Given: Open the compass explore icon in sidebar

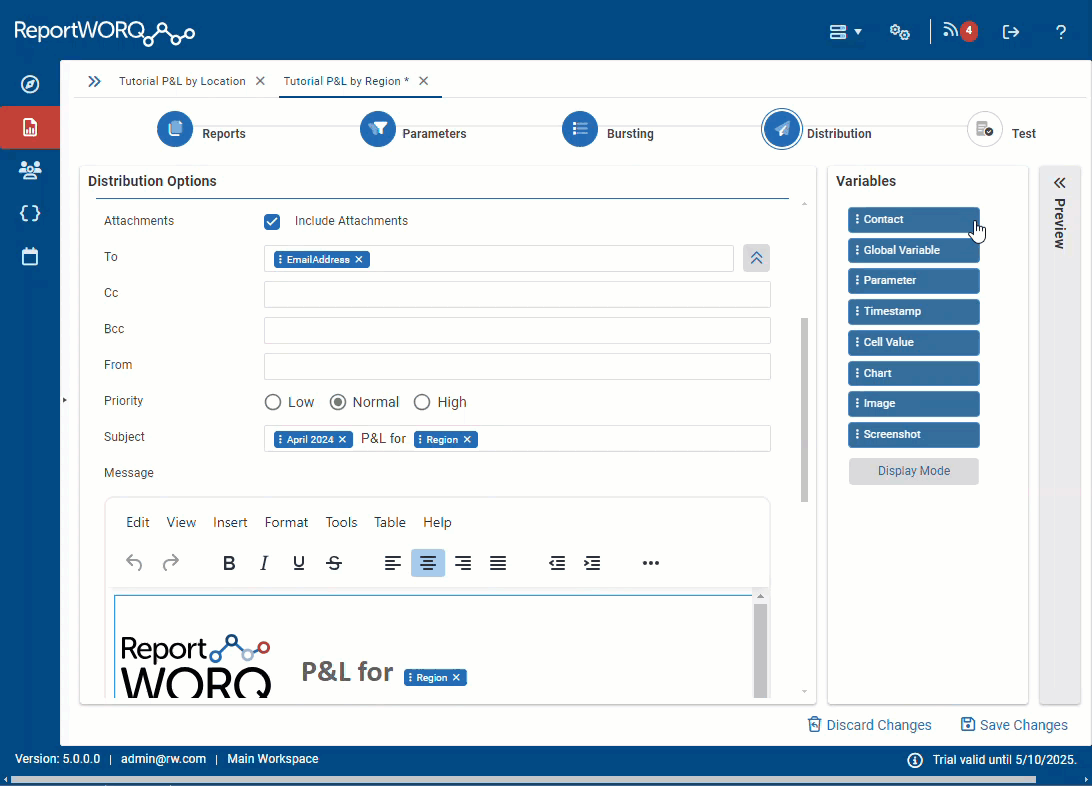Looking at the screenshot, I should [30, 84].
